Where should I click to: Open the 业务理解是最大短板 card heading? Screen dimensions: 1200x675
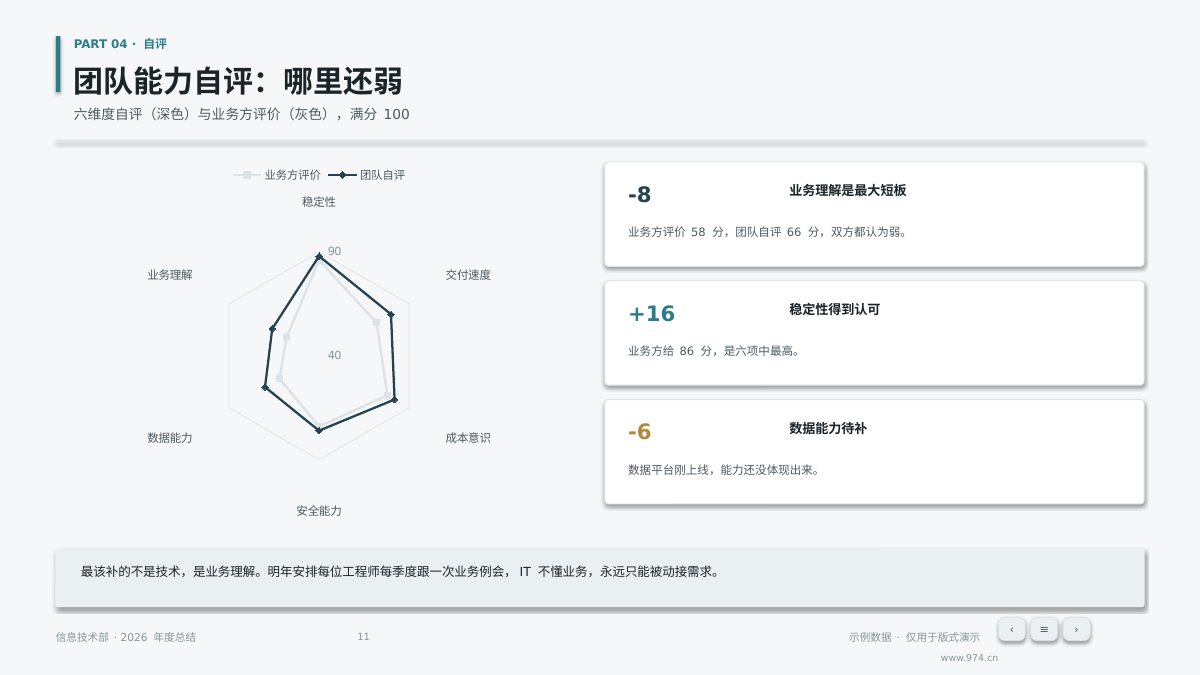[848, 190]
